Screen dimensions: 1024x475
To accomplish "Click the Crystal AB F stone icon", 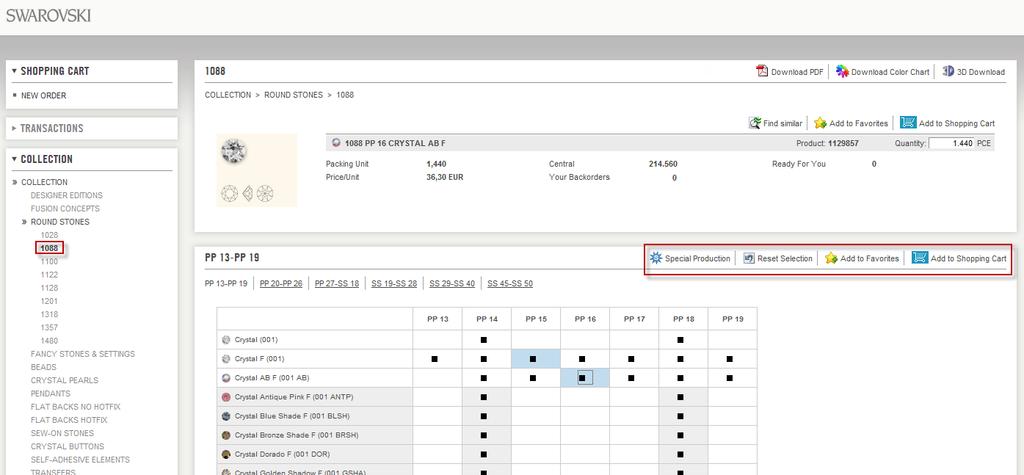I will click(226, 378).
